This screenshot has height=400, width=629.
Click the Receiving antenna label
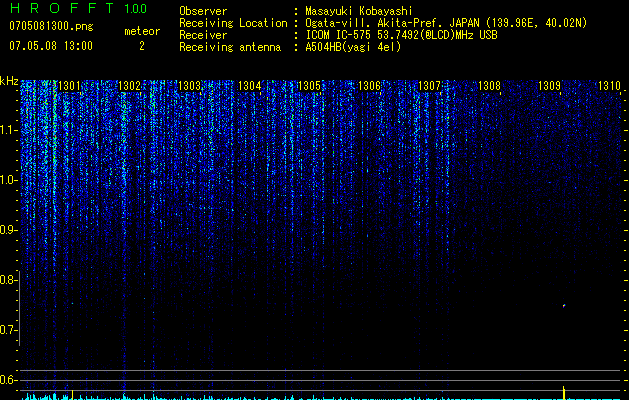click(x=230, y=47)
